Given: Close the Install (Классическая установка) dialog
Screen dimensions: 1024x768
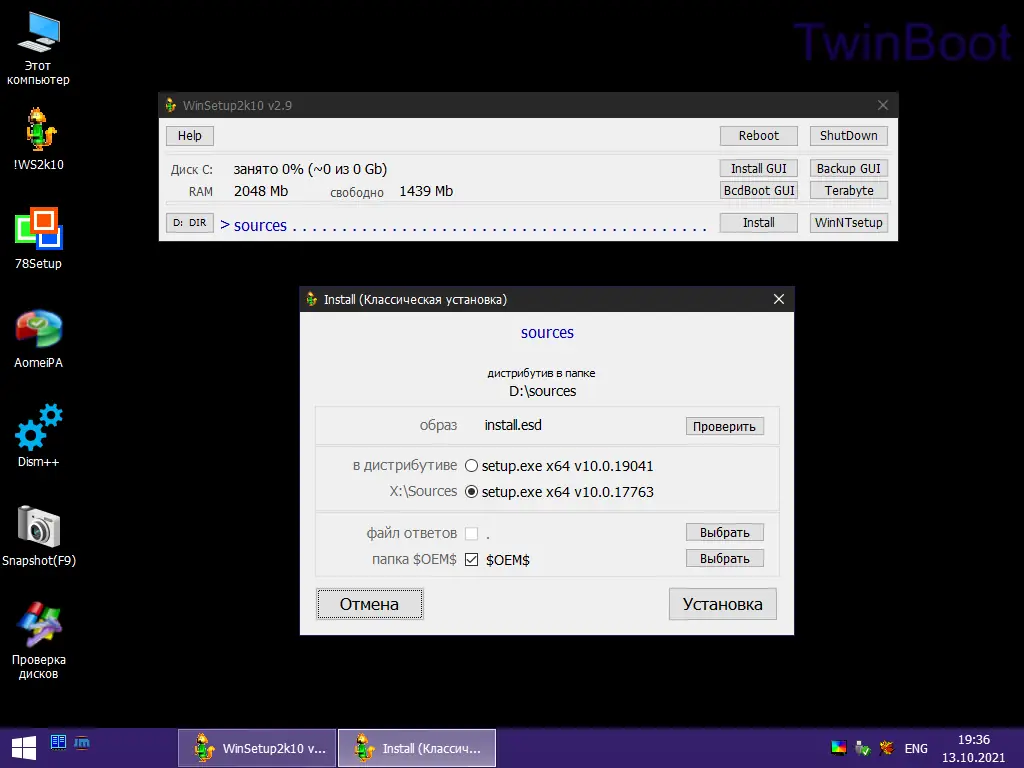Looking at the screenshot, I should (778, 299).
